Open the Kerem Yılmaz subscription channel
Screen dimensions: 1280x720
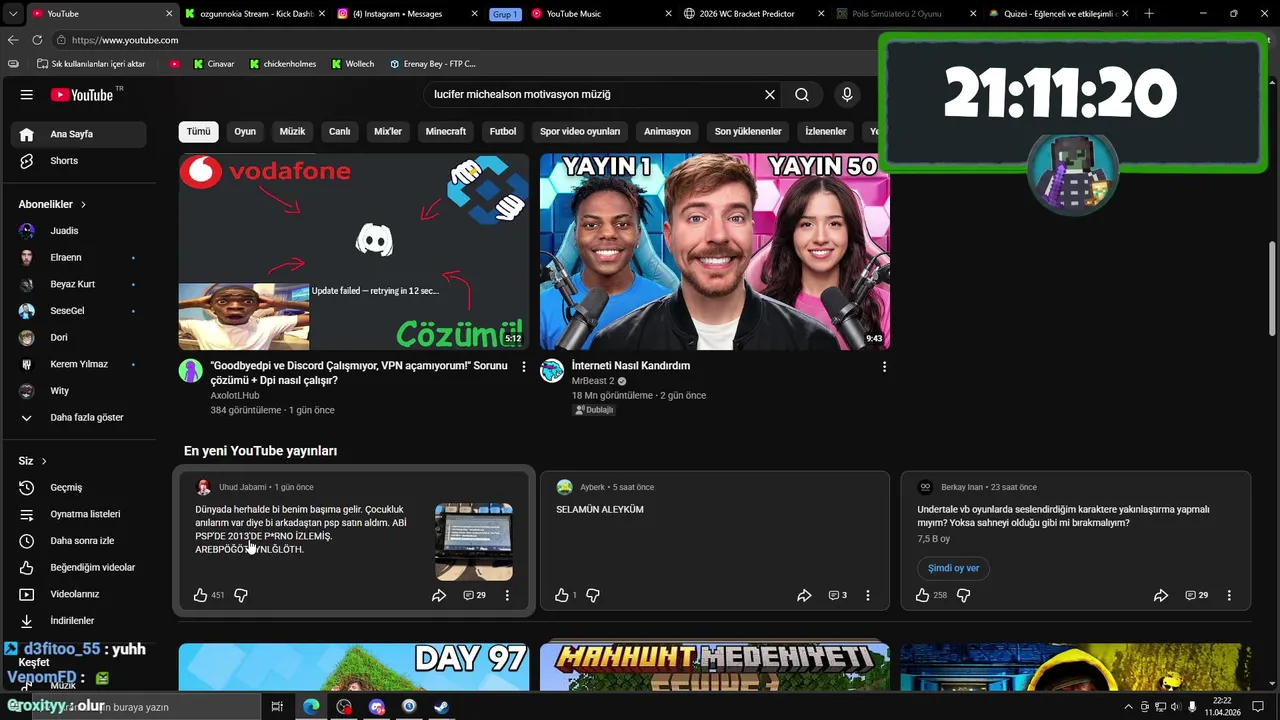pyautogui.click(x=79, y=364)
